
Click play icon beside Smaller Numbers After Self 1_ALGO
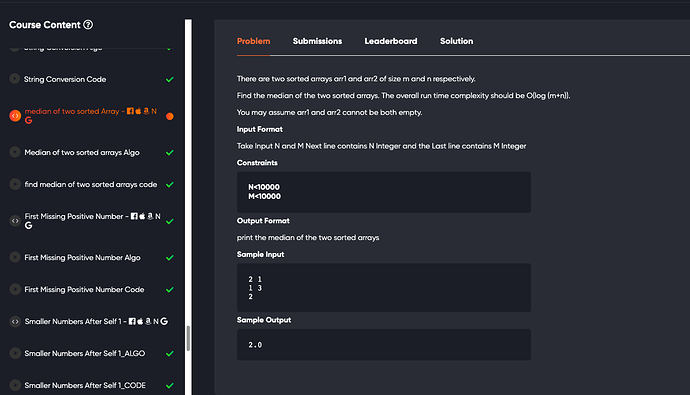(15, 353)
